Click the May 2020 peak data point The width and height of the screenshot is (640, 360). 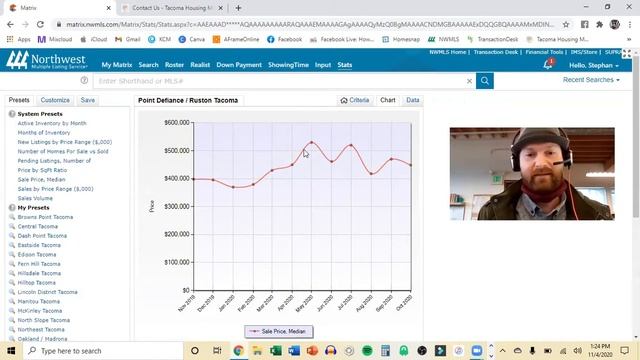point(312,142)
